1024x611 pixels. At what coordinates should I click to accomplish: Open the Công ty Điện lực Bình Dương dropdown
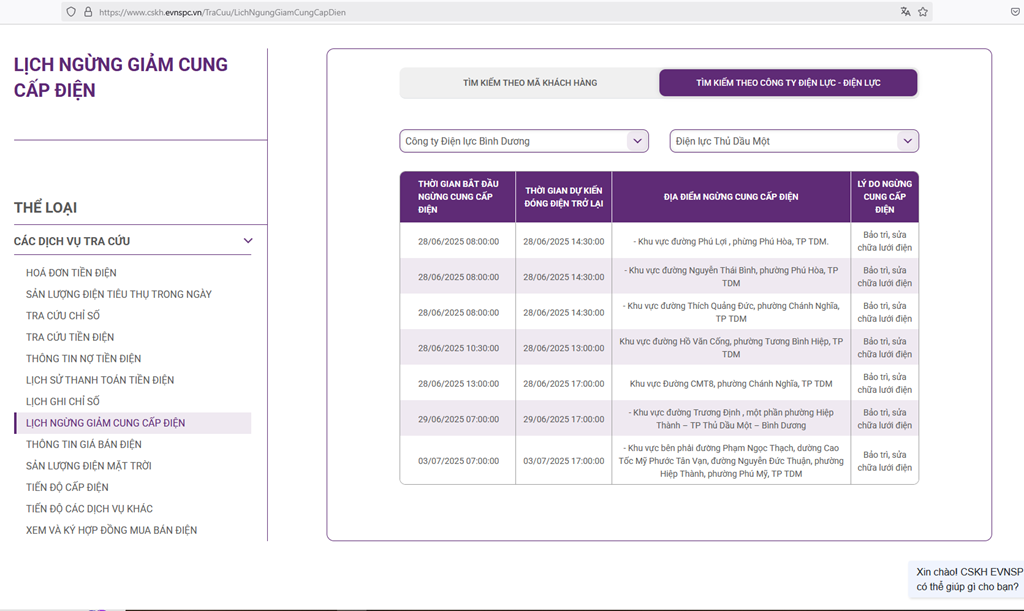[x=524, y=141]
